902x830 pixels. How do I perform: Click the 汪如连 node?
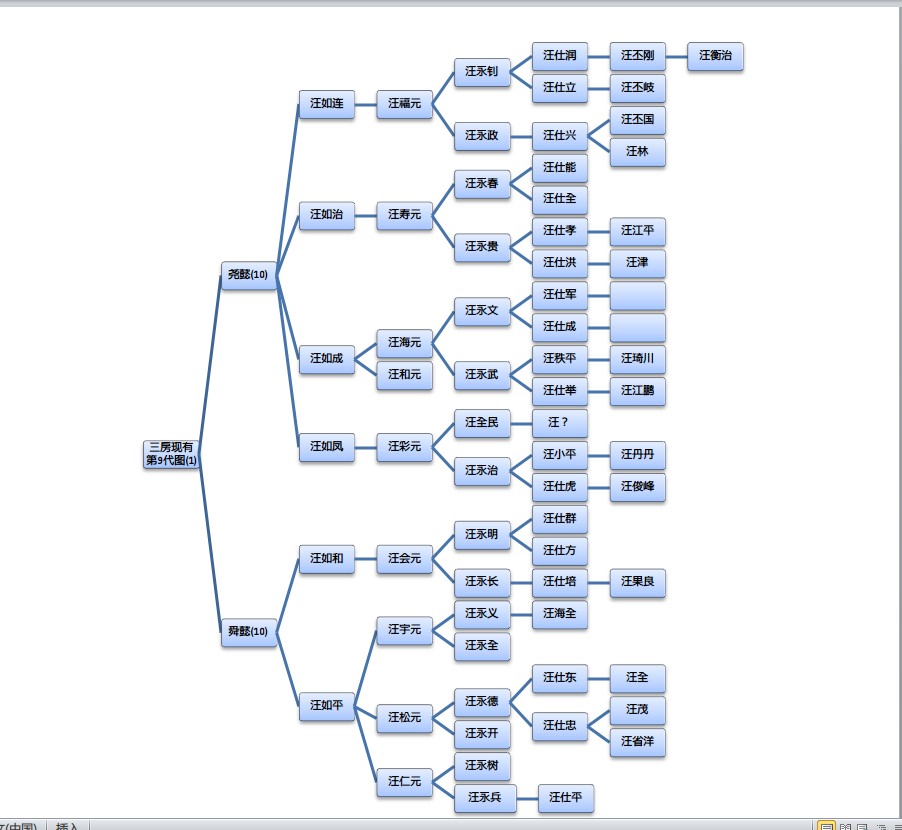coord(326,103)
